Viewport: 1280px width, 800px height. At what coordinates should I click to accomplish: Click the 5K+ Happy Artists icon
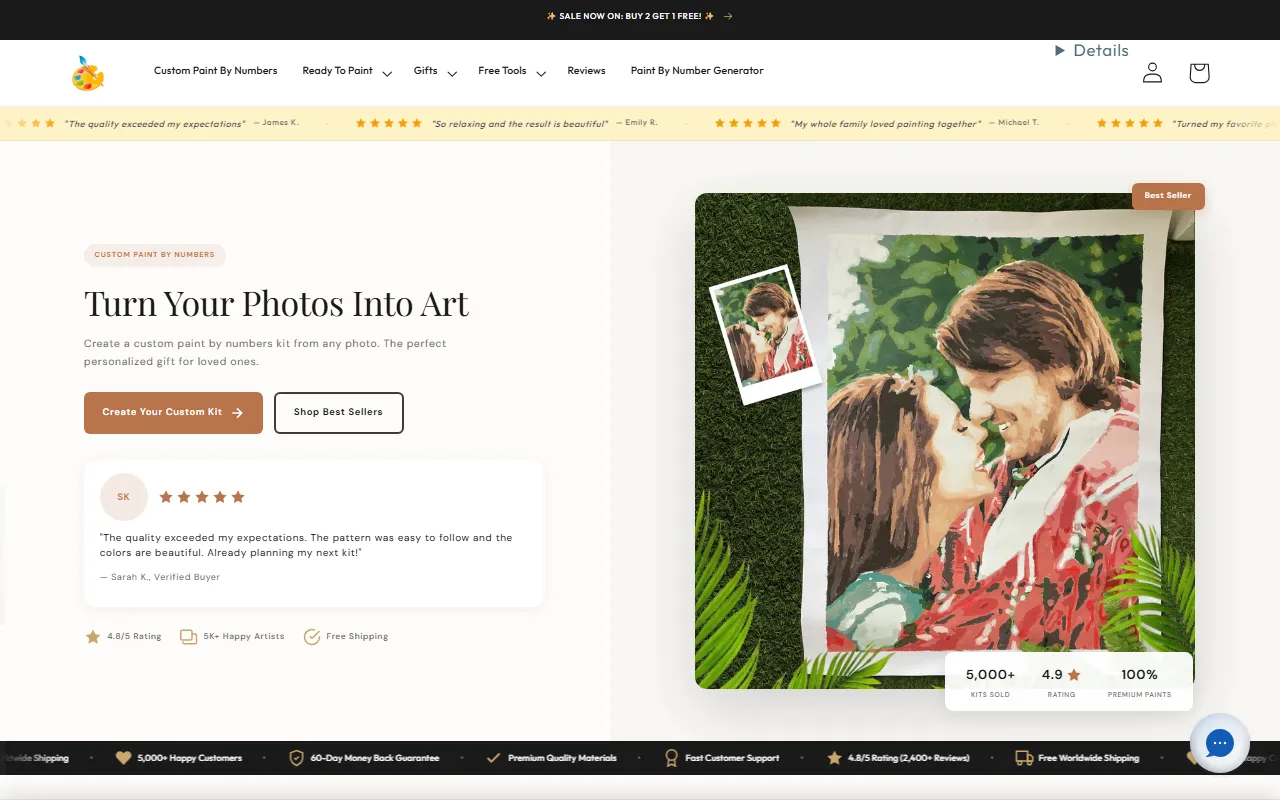click(188, 637)
